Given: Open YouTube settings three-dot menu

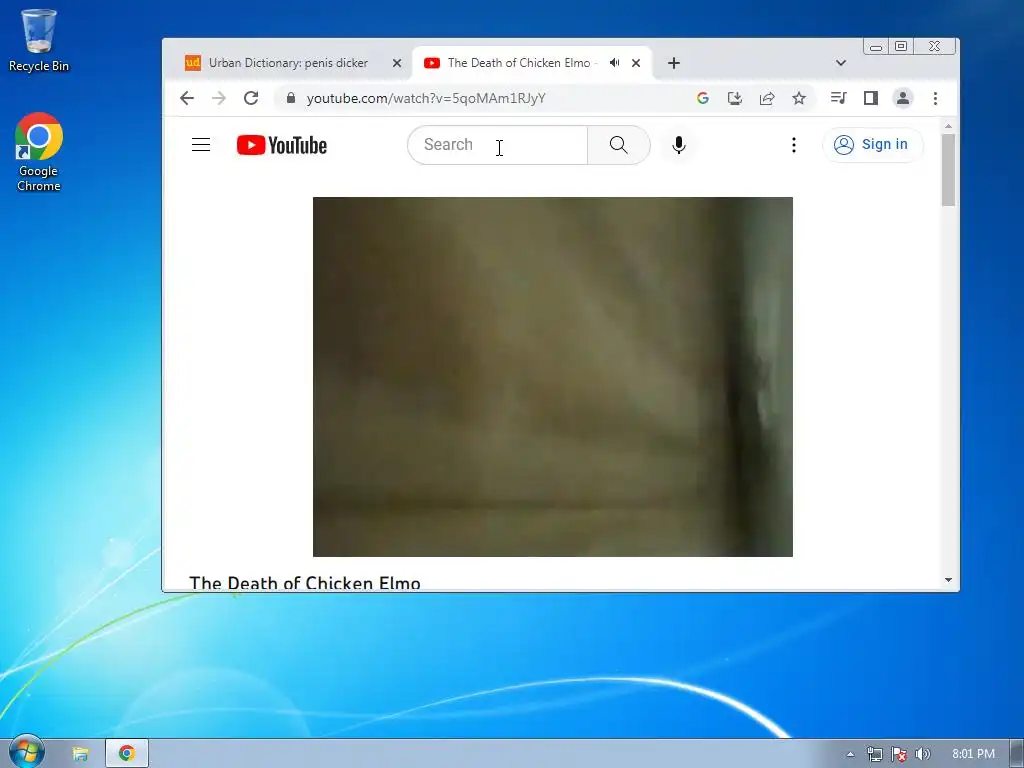Looking at the screenshot, I should 793,145.
